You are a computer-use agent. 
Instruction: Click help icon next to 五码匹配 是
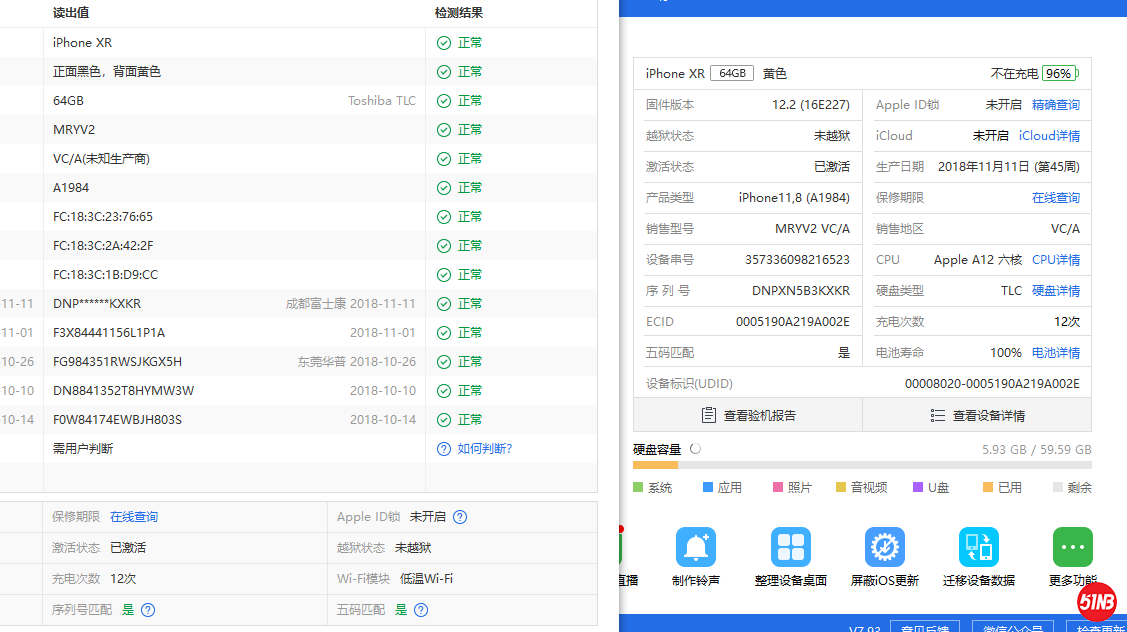(421, 610)
